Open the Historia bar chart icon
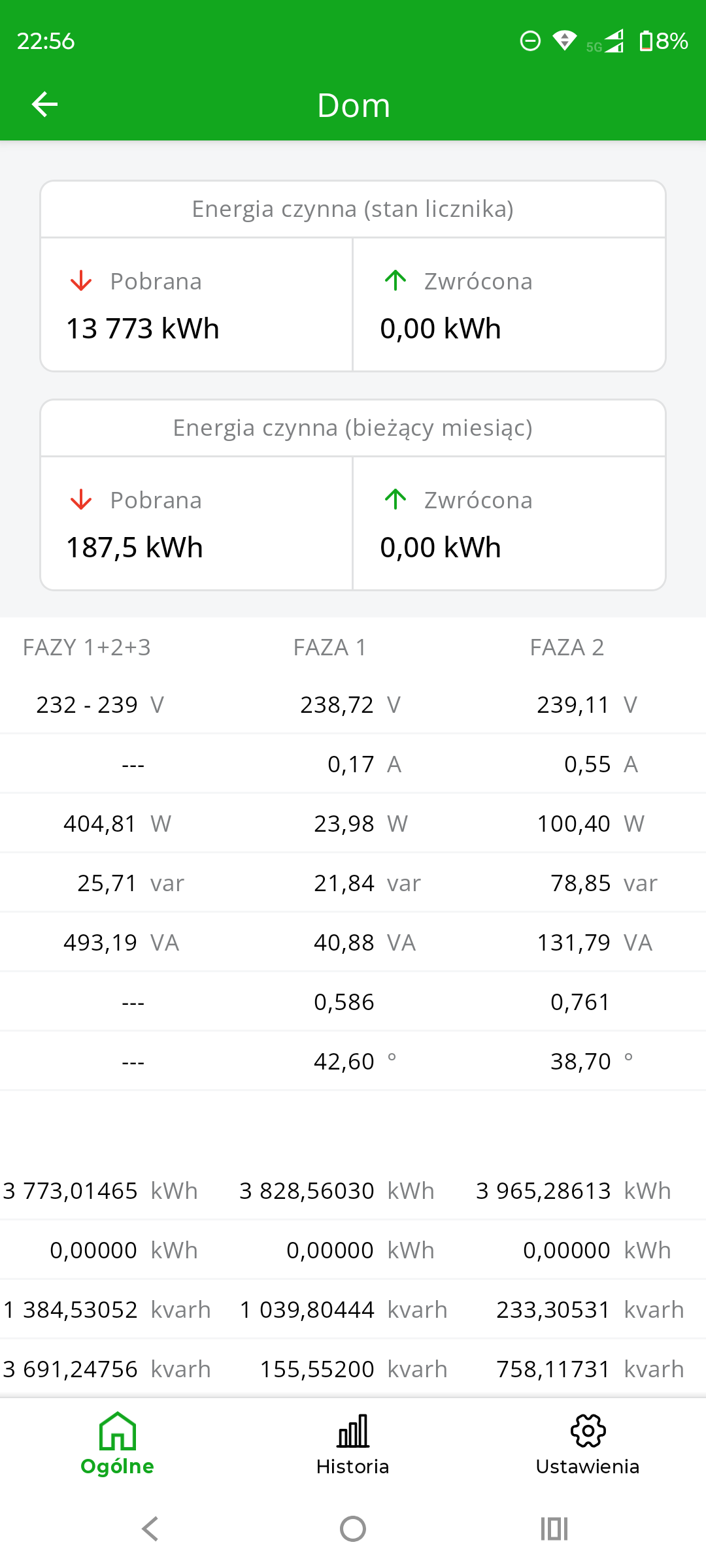 [x=353, y=1431]
